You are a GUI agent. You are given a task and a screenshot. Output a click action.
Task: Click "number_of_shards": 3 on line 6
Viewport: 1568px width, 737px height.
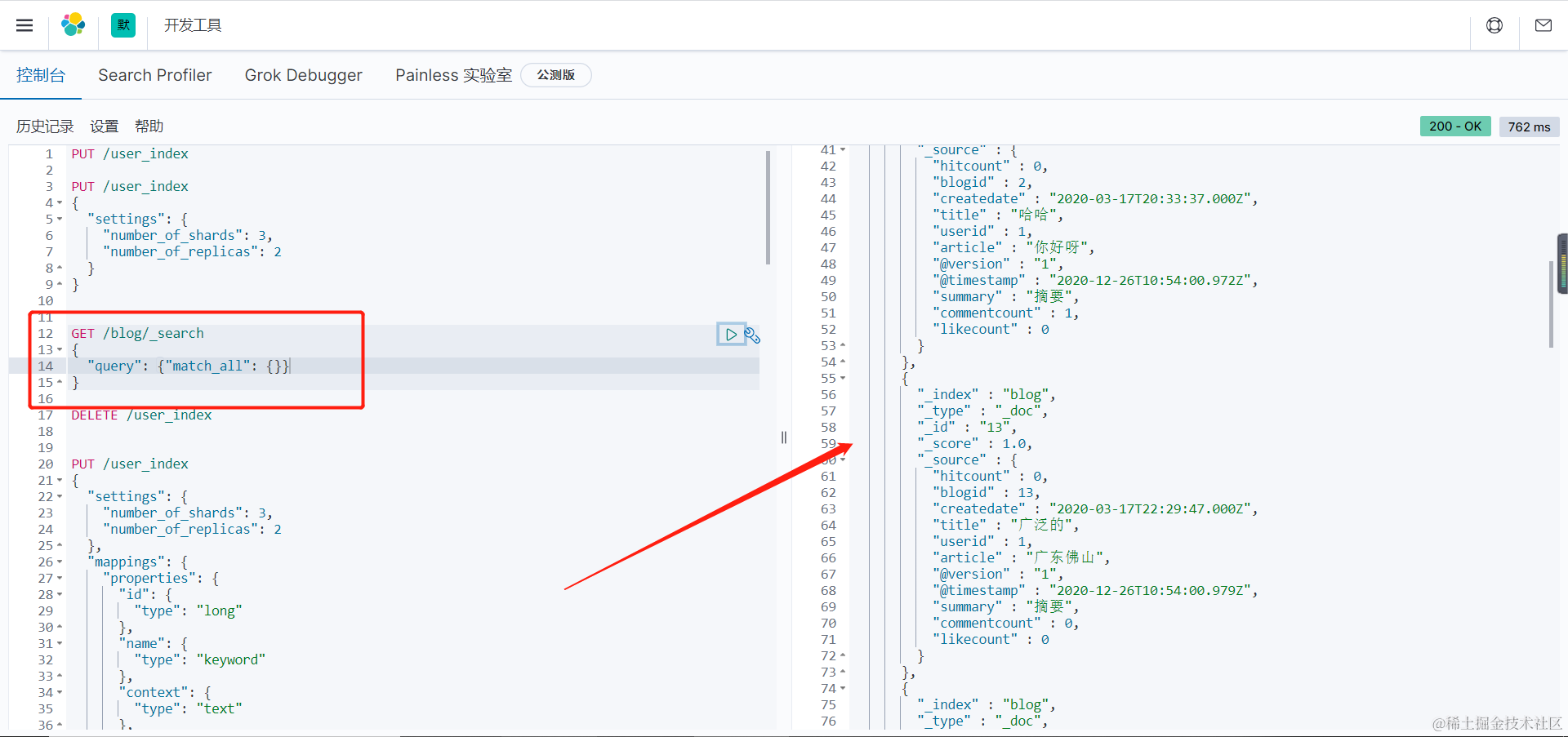[x=187, y=235]
